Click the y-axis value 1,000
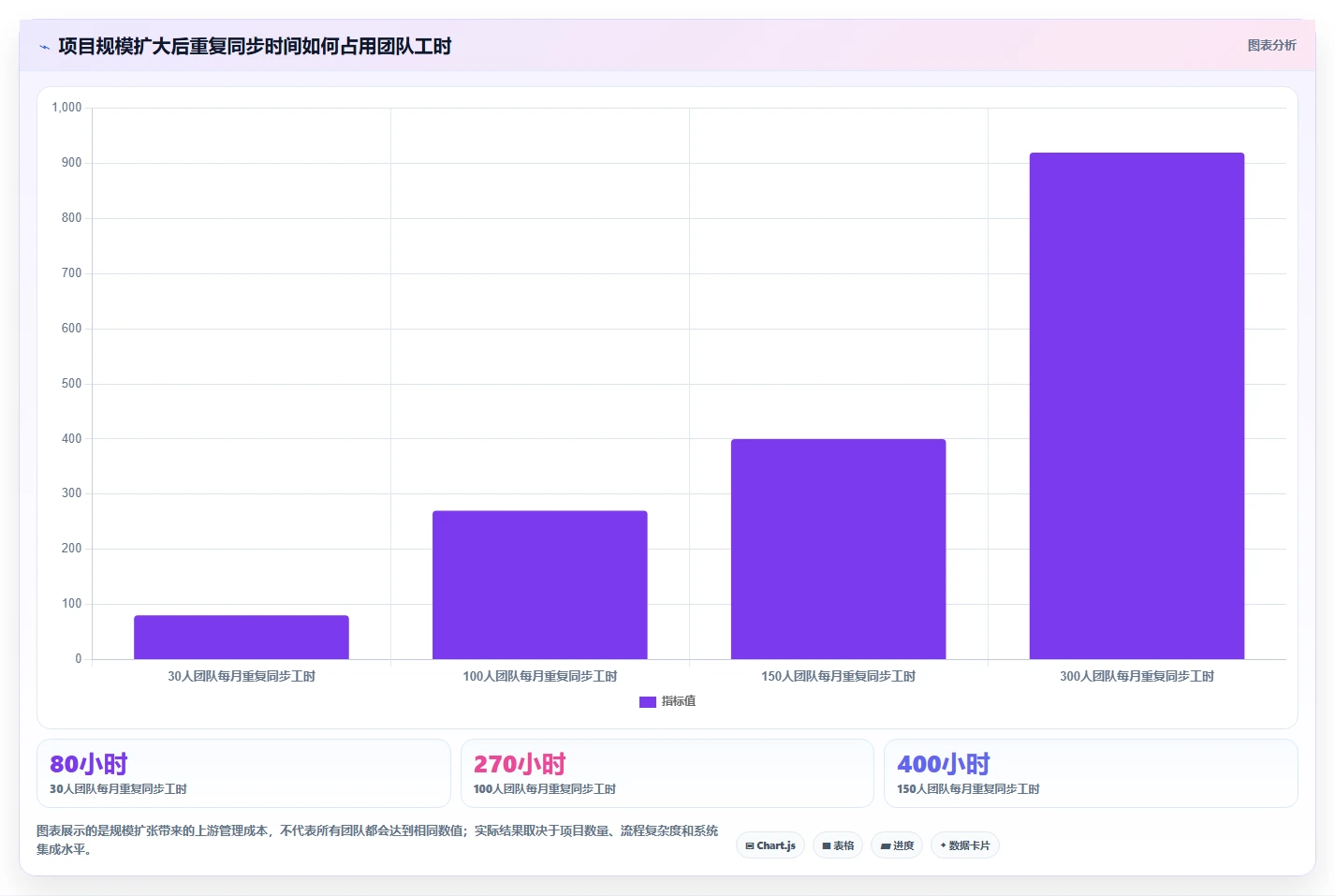The image size is (1335, 896). (66, 108)
